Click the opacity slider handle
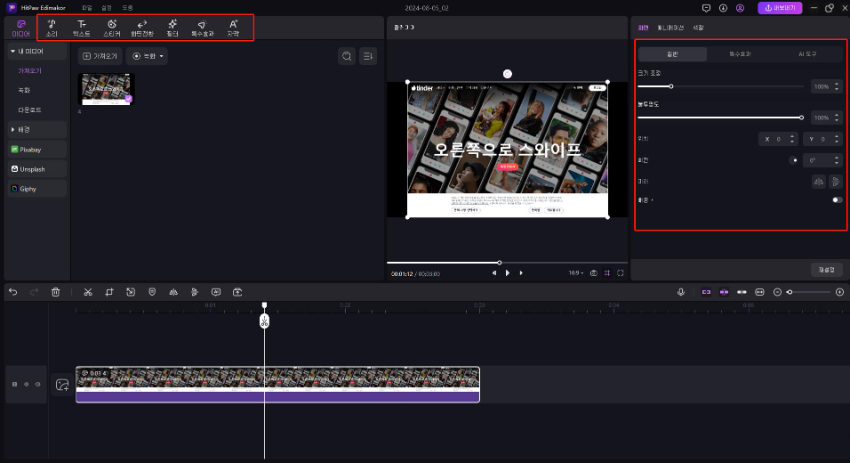This screenshot has height=463, width=850. 801,117
